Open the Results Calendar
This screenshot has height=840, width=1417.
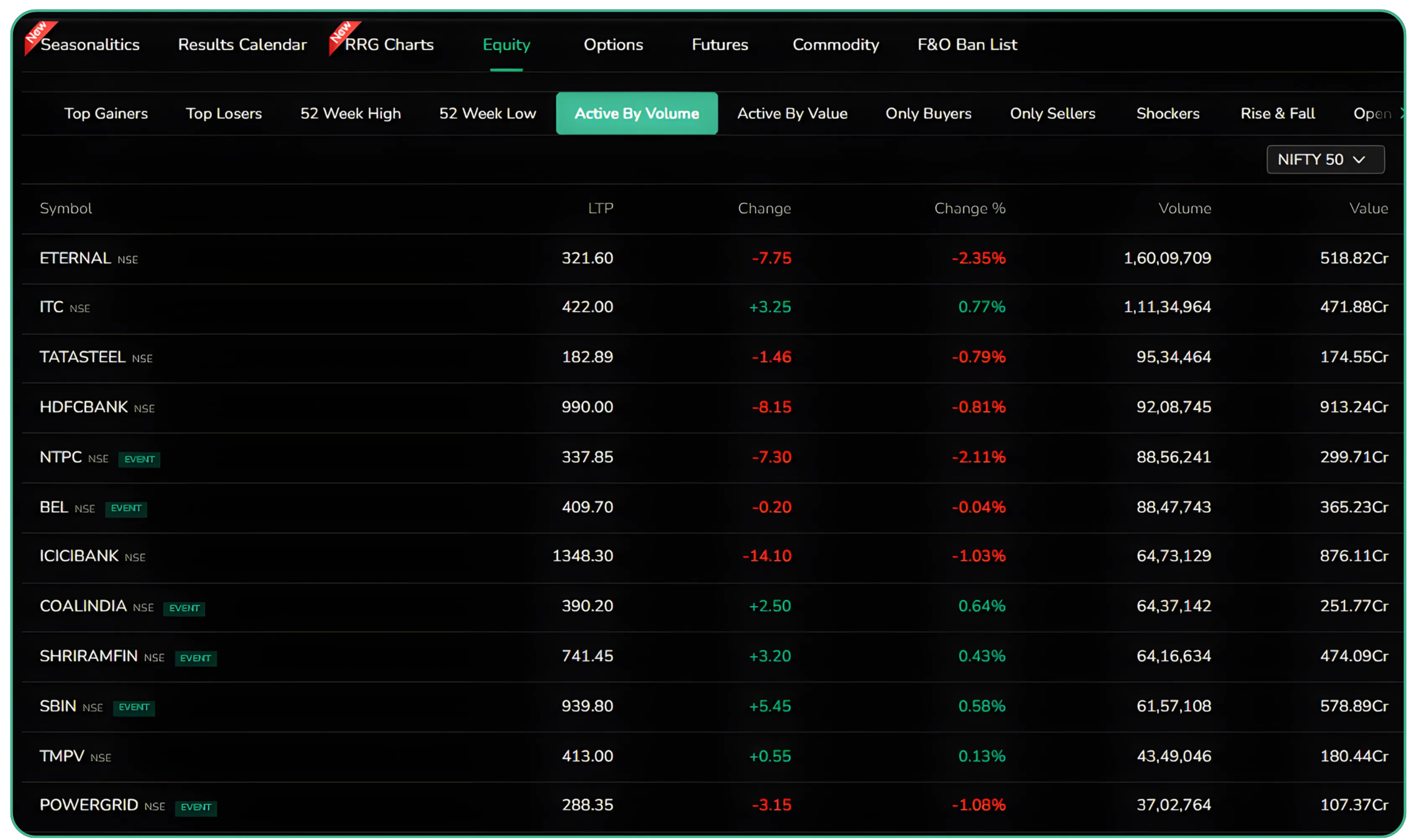point(242,45)
